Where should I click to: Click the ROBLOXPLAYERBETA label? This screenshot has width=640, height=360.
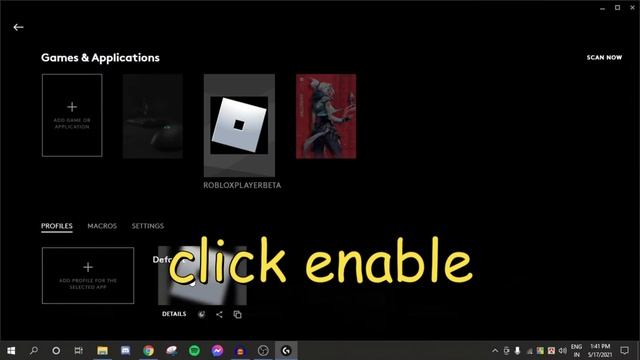point(242,185)
